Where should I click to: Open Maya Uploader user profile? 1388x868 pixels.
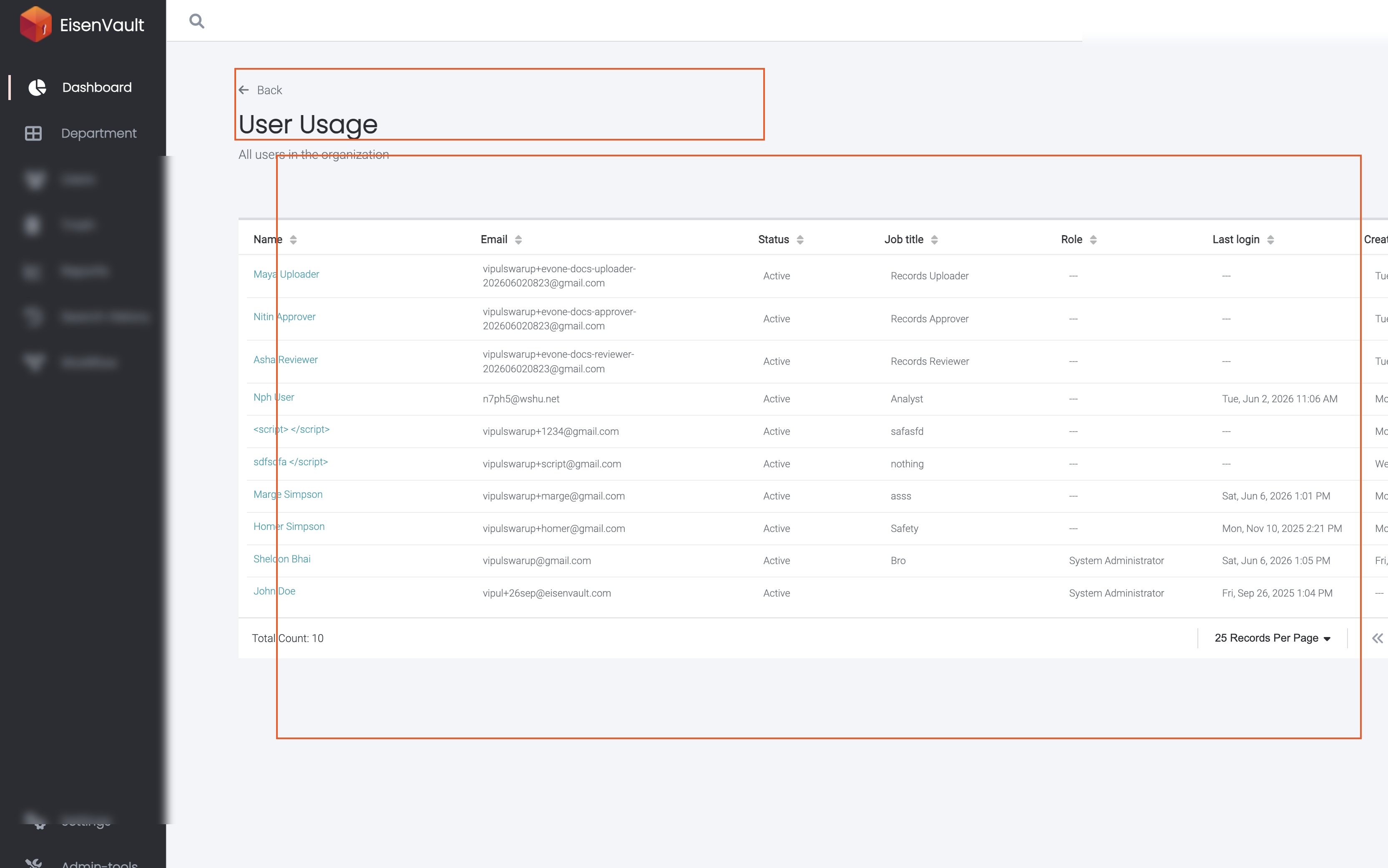tap(286, 274)
